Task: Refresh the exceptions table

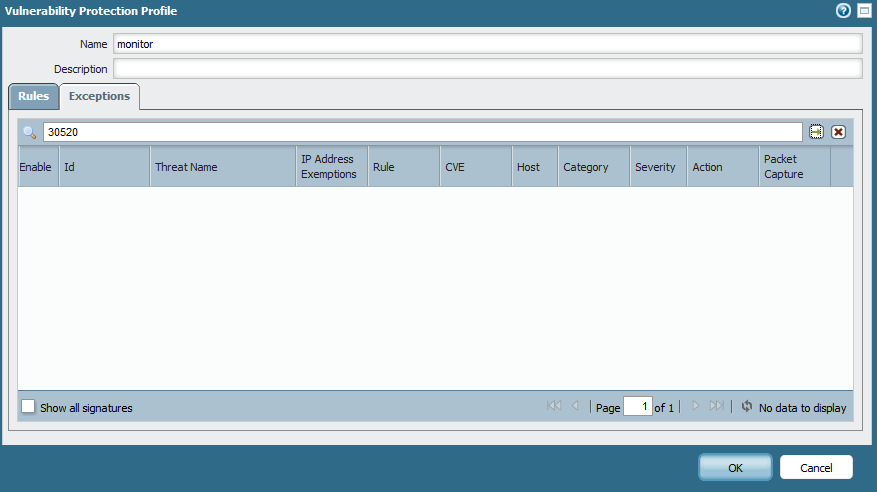Action: (747, 406)
